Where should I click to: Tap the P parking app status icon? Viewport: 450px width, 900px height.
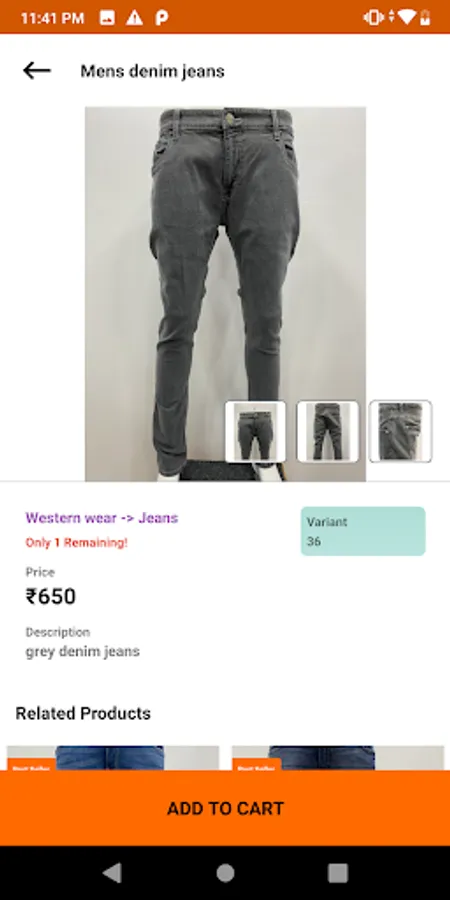(x=161, y=18)
